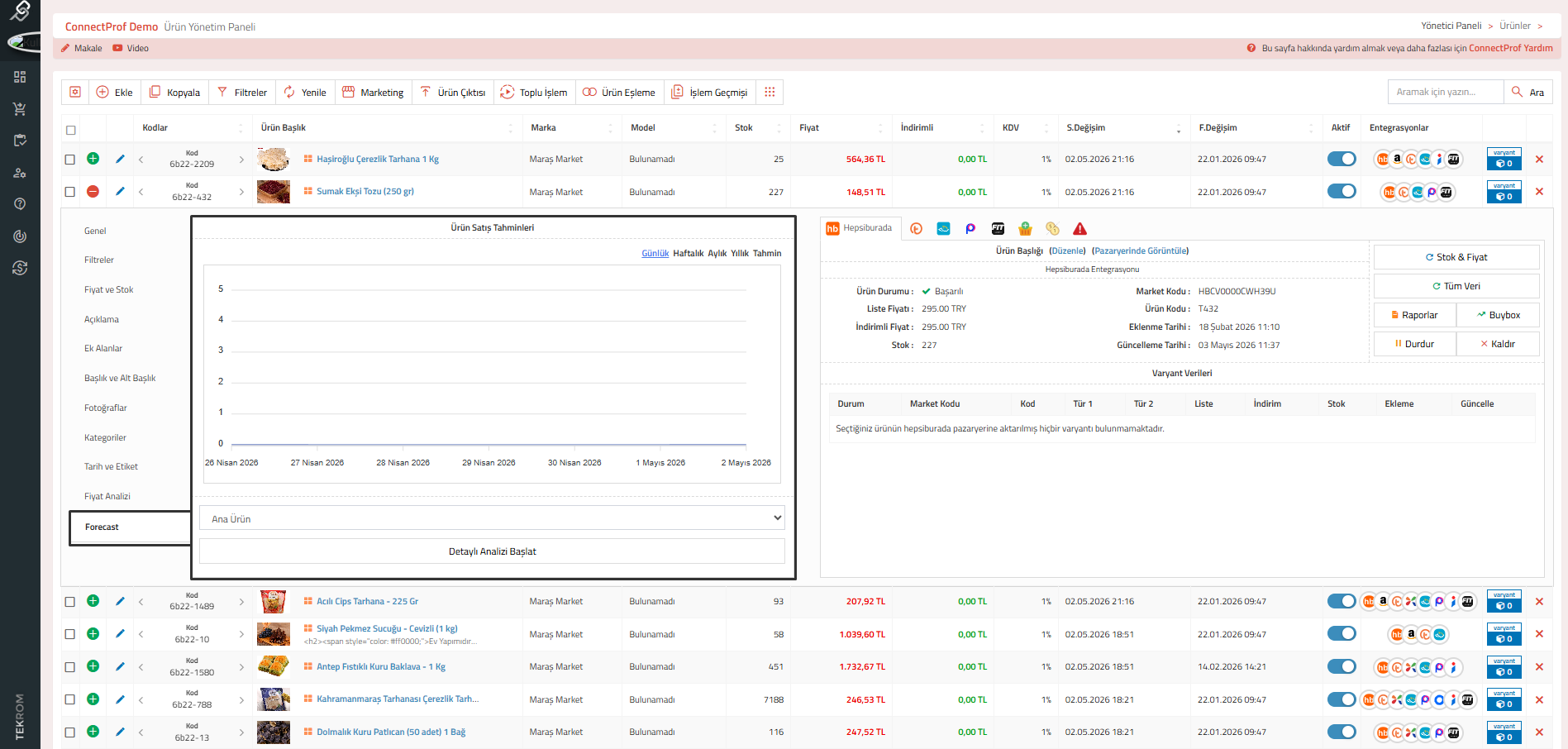Toggle active switch for Sumak Ekşi Tozu
Screen dimensions: 1568x749
point(1342,192)
